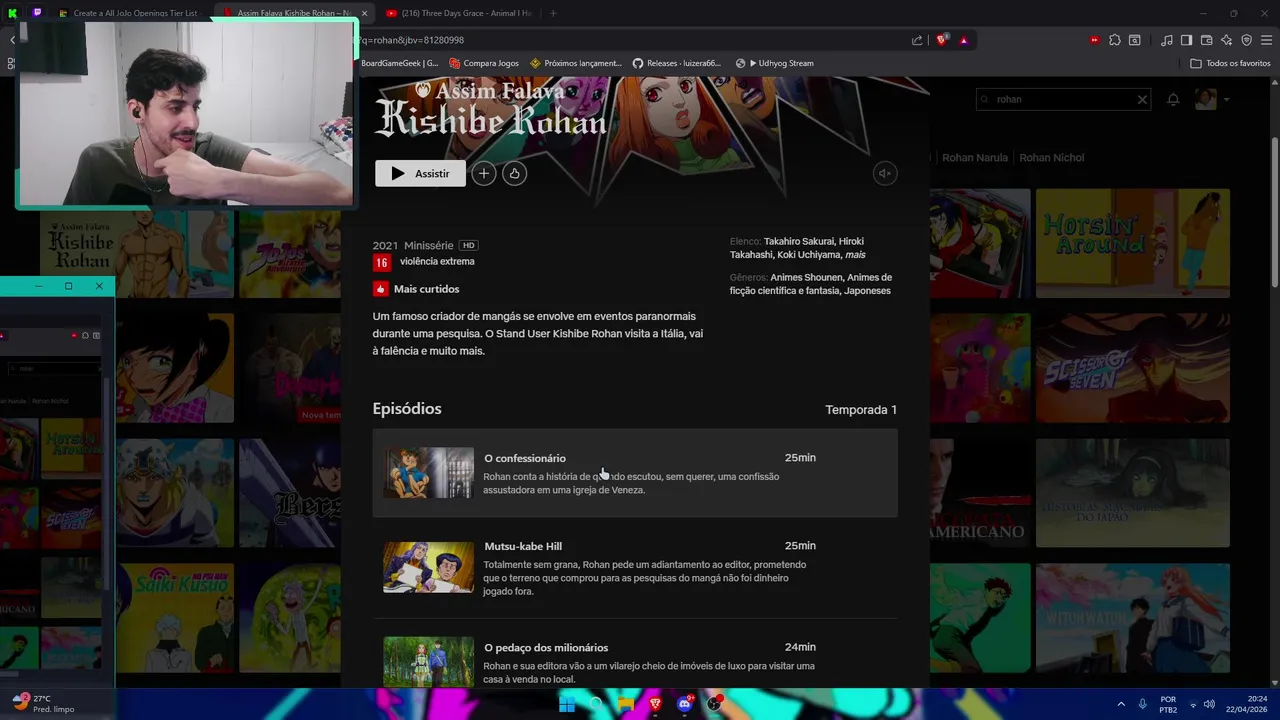
Task: Play the show with the Assistir button
Action: click(420, 173)
